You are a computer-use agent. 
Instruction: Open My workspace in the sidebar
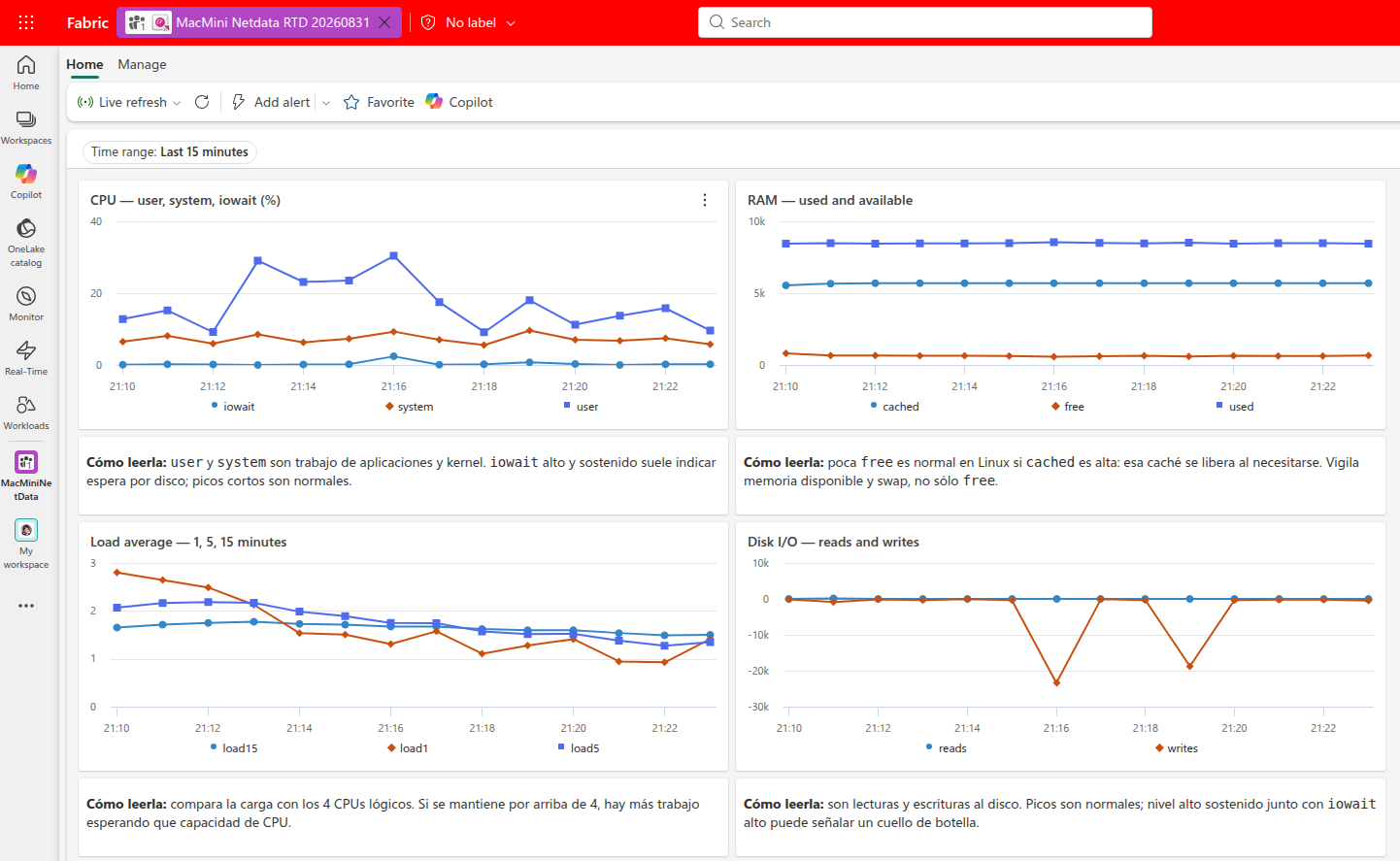[x=26, y=544]
